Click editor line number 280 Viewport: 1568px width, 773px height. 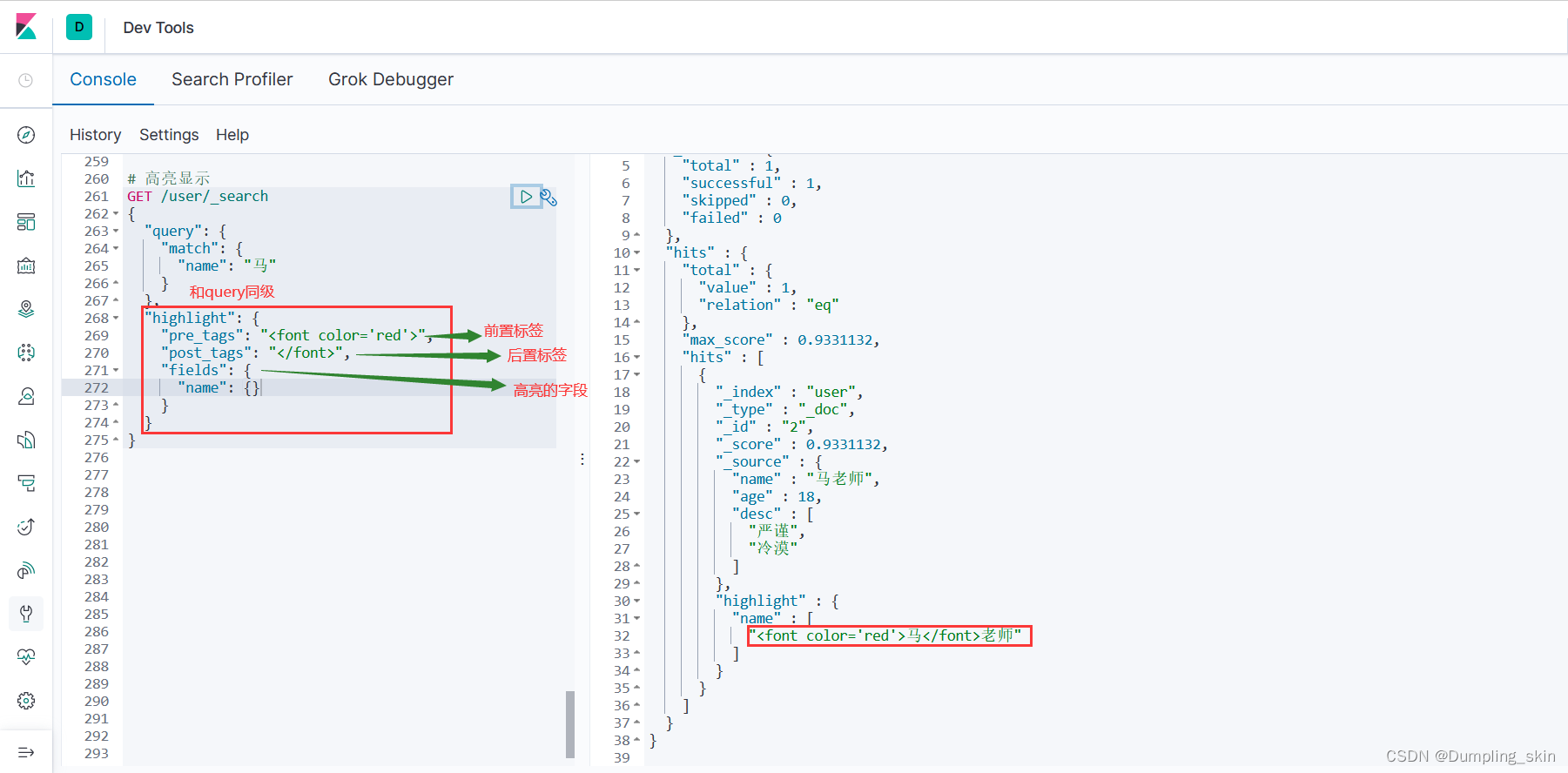pyautogui.click(x=97, y=528)
